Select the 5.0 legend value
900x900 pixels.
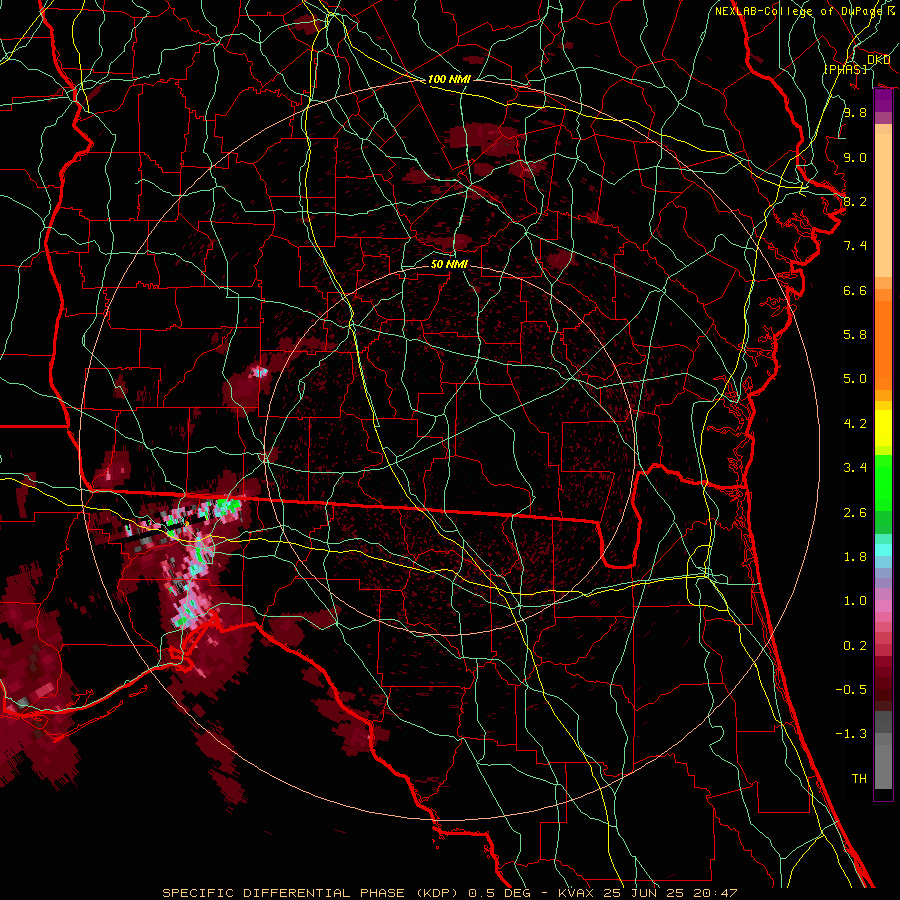(855, 379)
